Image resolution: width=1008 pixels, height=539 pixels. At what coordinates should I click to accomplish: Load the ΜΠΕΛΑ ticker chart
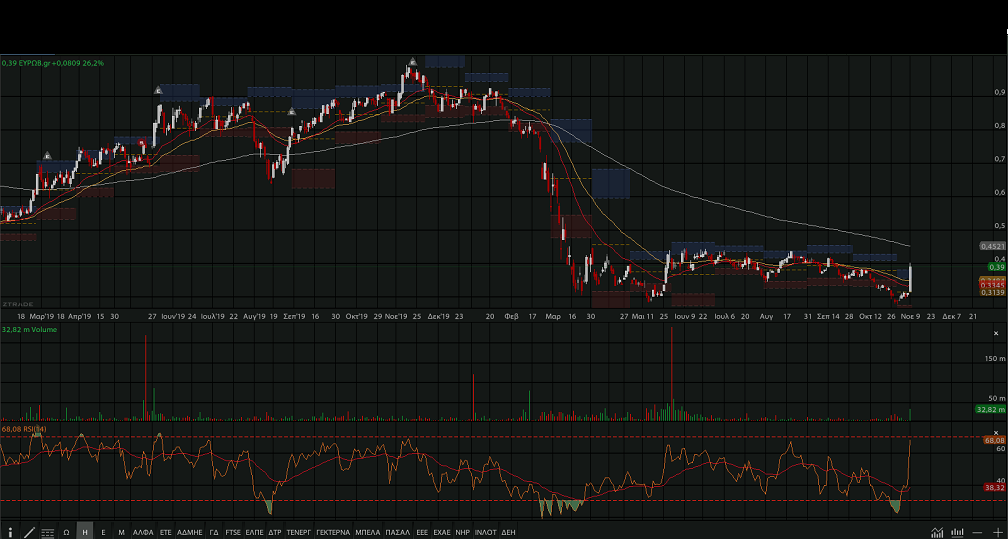(x=367, y=532)
